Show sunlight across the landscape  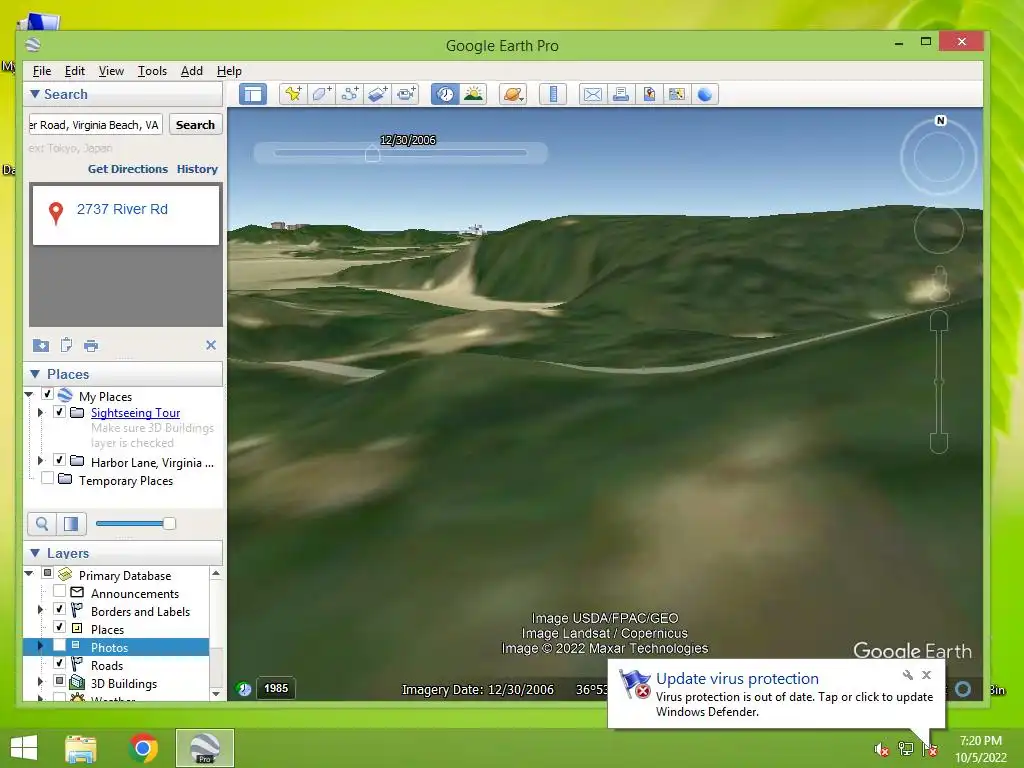(x=473, y=94)
